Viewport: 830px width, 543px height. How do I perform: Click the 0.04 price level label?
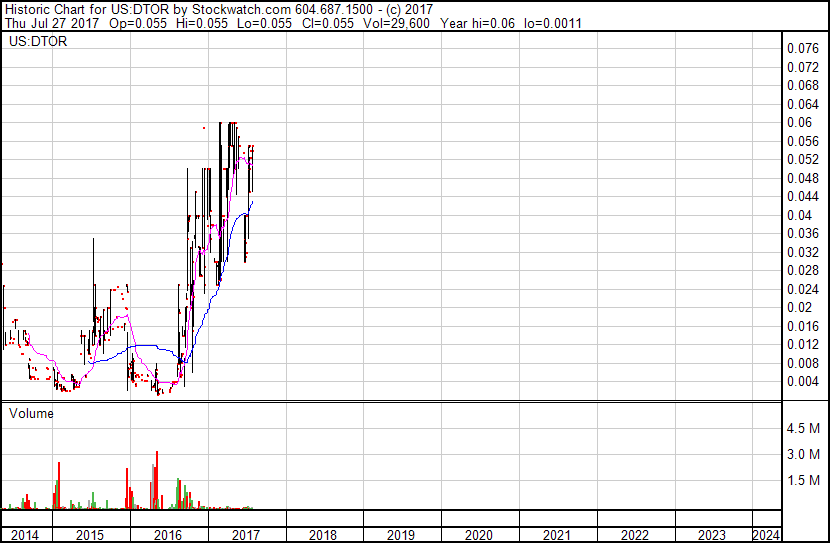click(x=800, y=216)
